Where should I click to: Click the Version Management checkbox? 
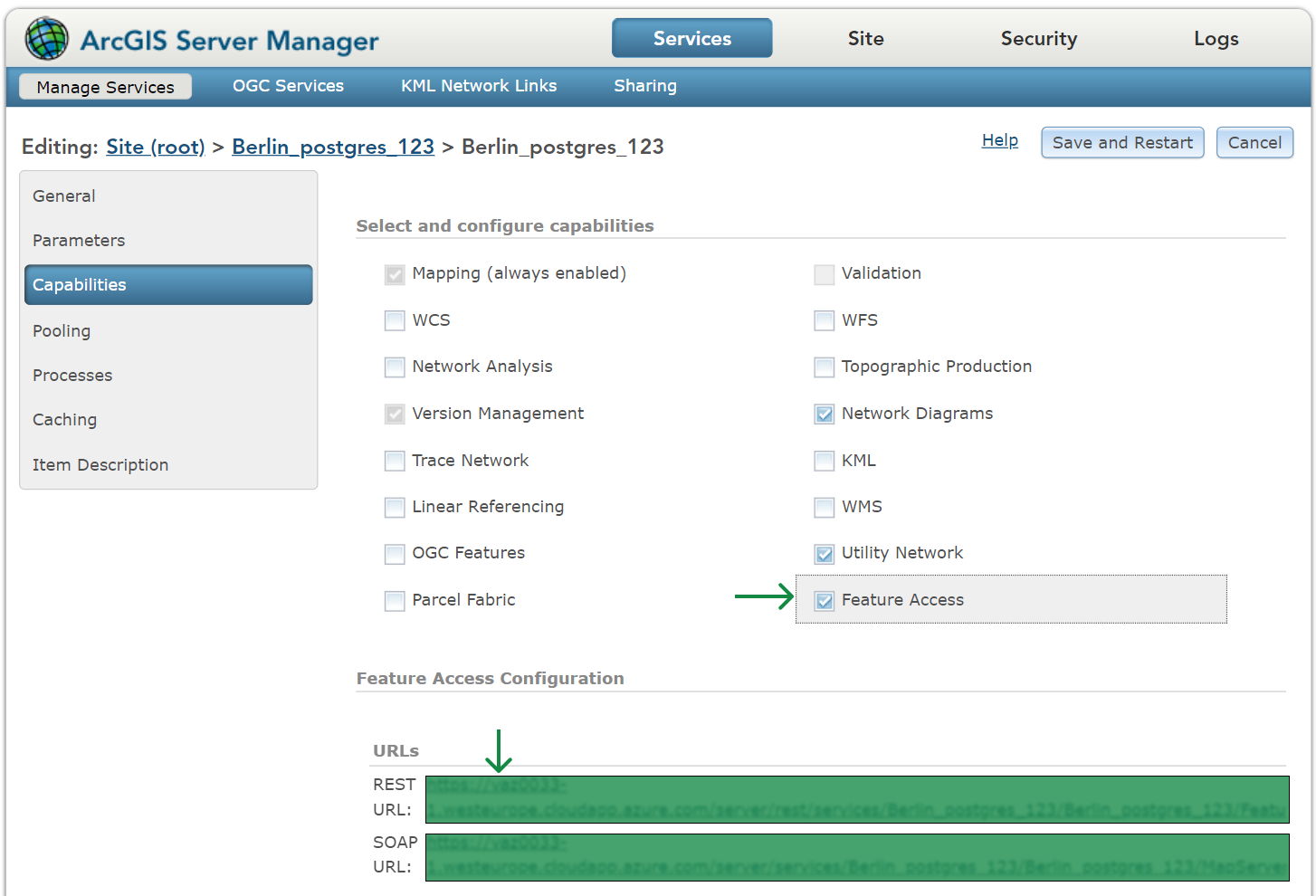point(395,415)
